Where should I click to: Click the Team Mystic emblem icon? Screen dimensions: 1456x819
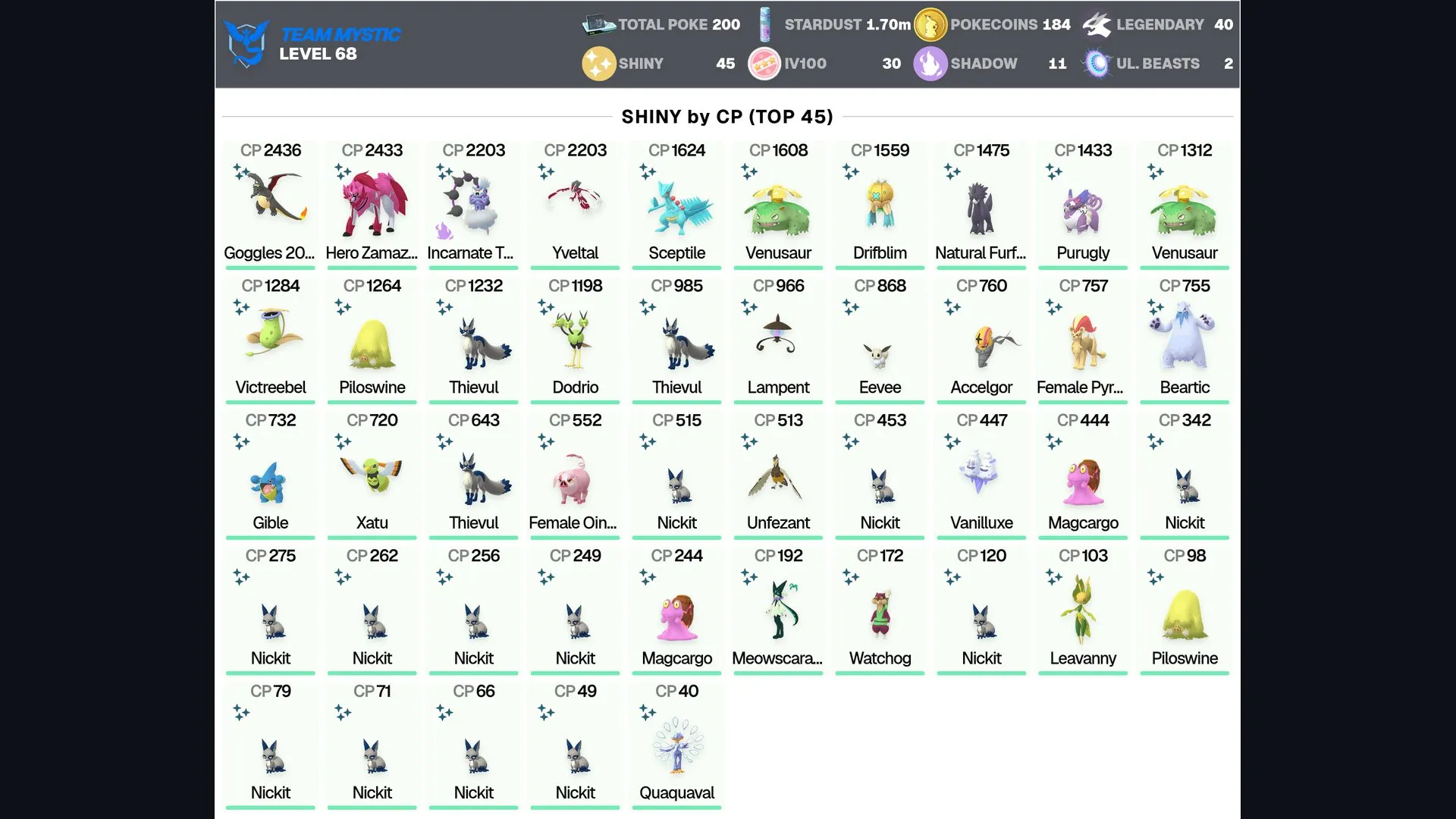[246, 43]
